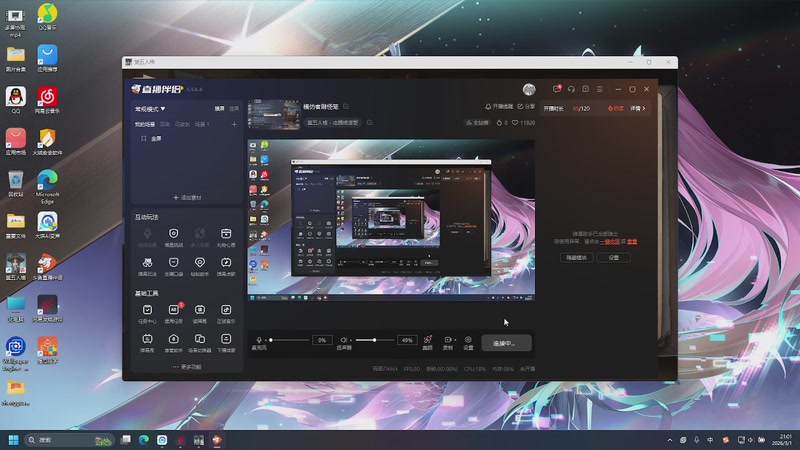800x450 pixels.
Task: Open the QQ desktop shortcut
Action: tap(16, 99)
